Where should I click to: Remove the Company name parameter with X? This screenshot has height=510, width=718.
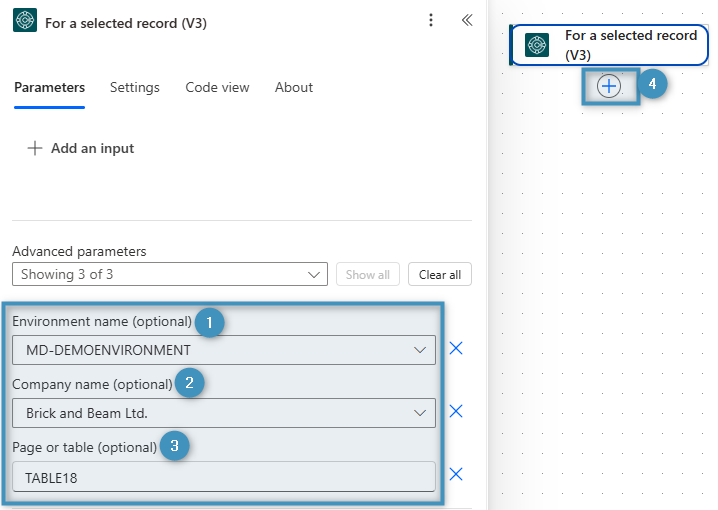(x=456, y=411)
